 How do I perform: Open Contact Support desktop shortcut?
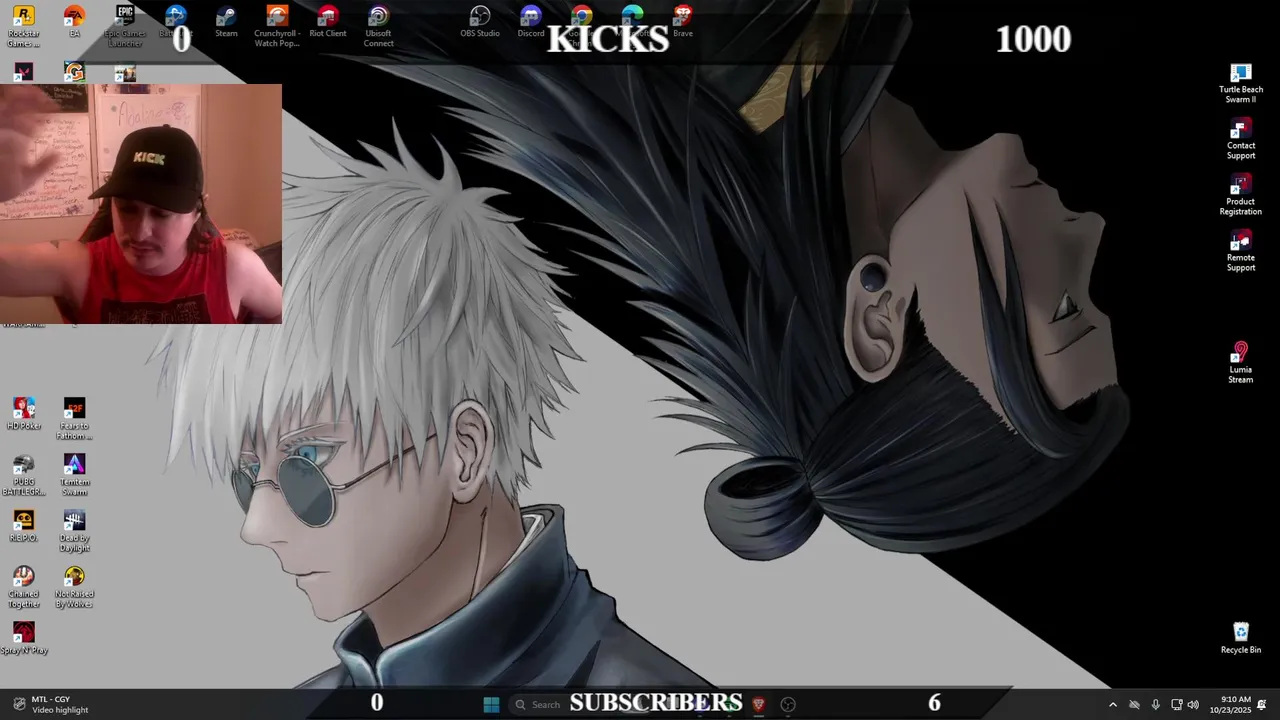coord(1241,139)
